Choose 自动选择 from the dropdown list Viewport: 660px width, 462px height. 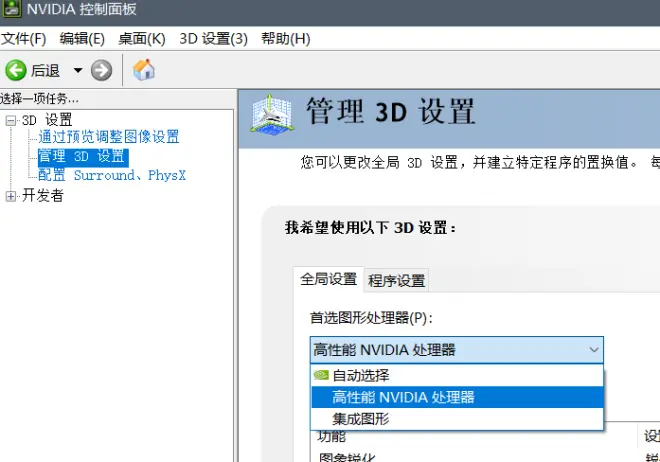tap(457, 375)
